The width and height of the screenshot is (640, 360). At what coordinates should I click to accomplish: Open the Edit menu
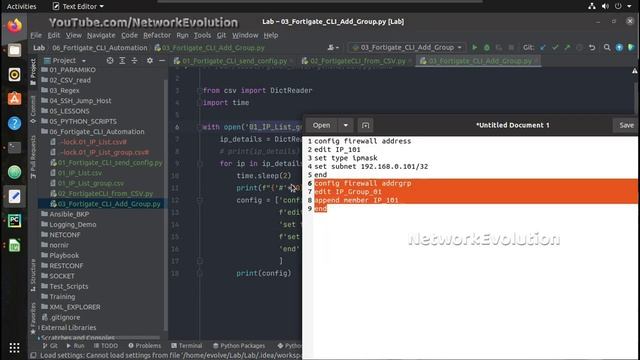click(53, 35)
